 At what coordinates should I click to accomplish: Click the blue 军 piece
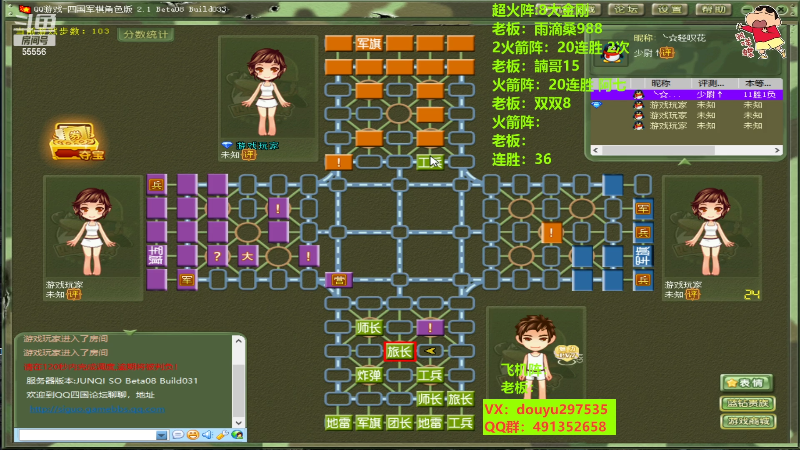tap(642, 208)
